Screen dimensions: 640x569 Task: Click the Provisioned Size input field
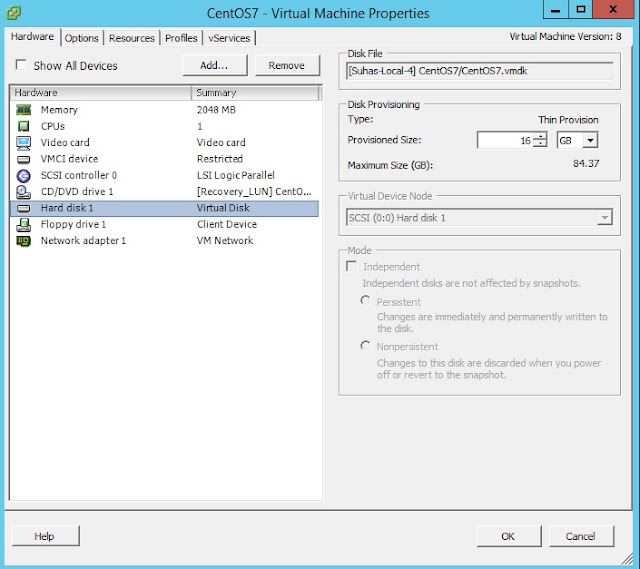[505, 140]
